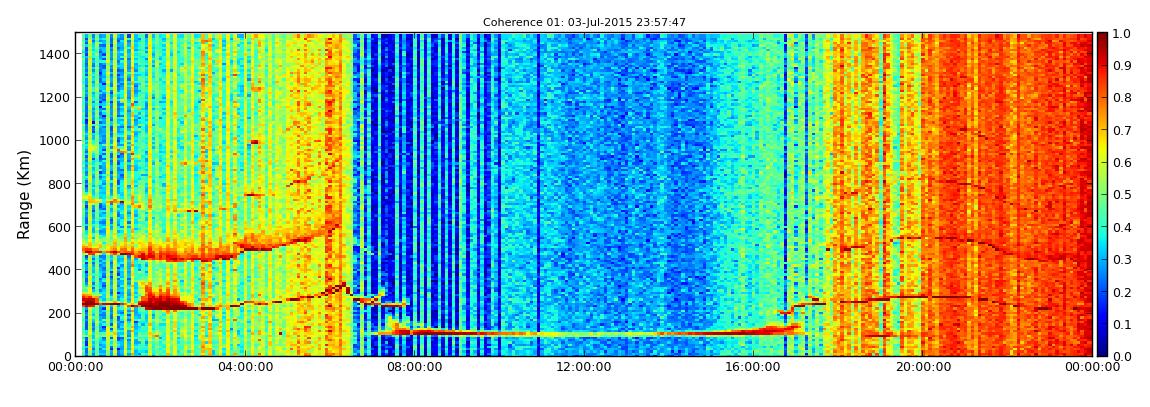The width and height of the screenshot is (1150, 407).
Task: Click the horizontal red trace near 100 km at 12:00
Action: click(584, 334)
